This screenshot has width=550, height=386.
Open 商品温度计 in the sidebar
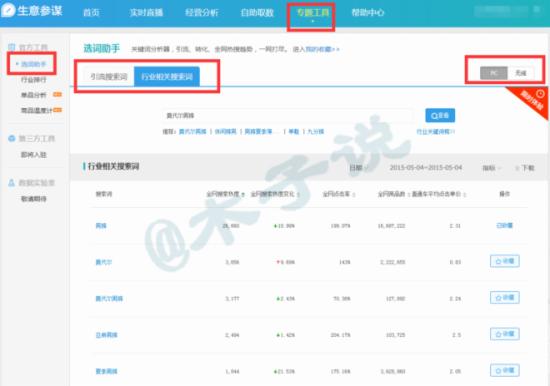point(36,110)
